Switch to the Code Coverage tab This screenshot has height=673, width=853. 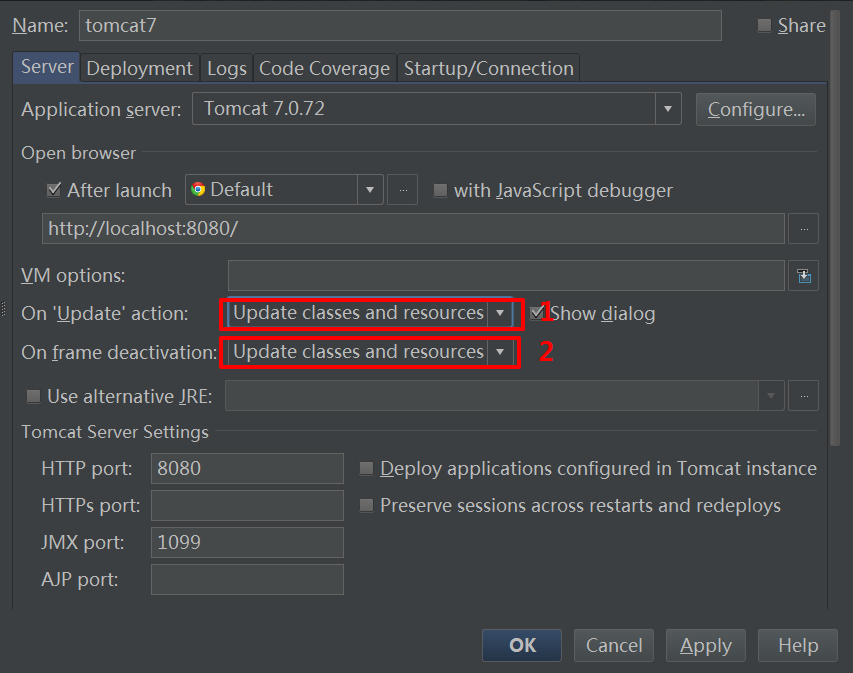(x=324, y=67)
